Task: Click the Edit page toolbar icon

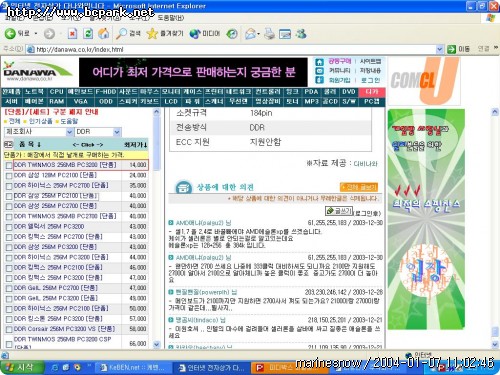Action: (285, 34)
